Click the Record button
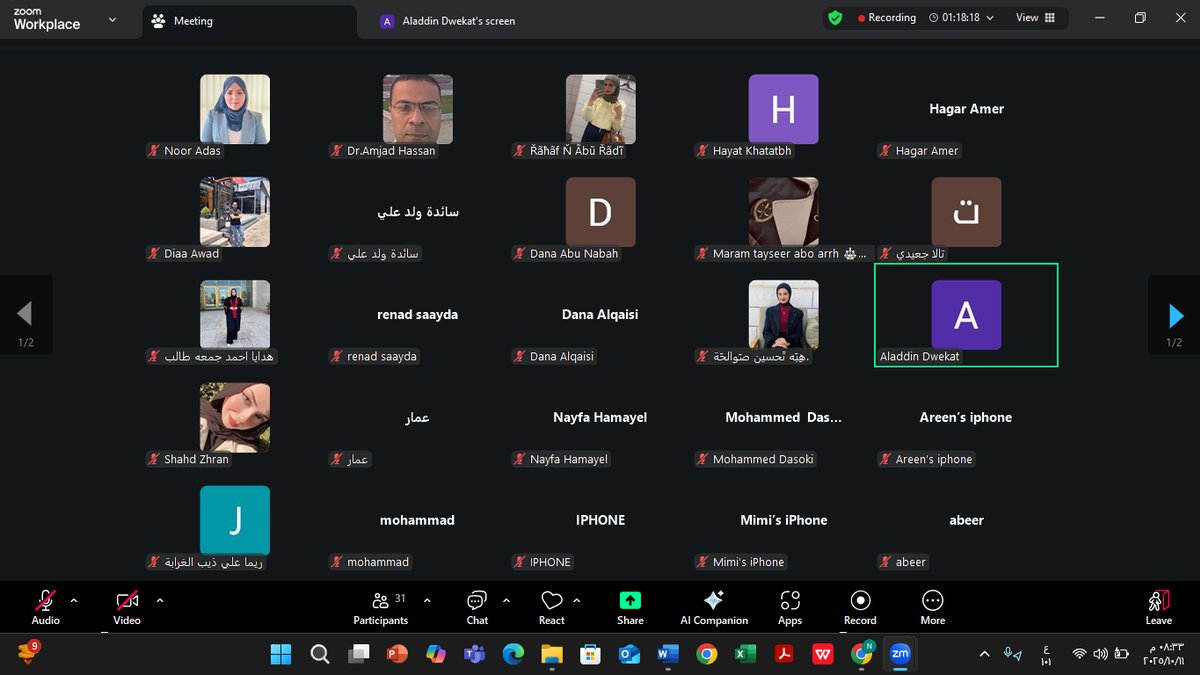This screenshot has width=1200, height=675. (860, 607)
